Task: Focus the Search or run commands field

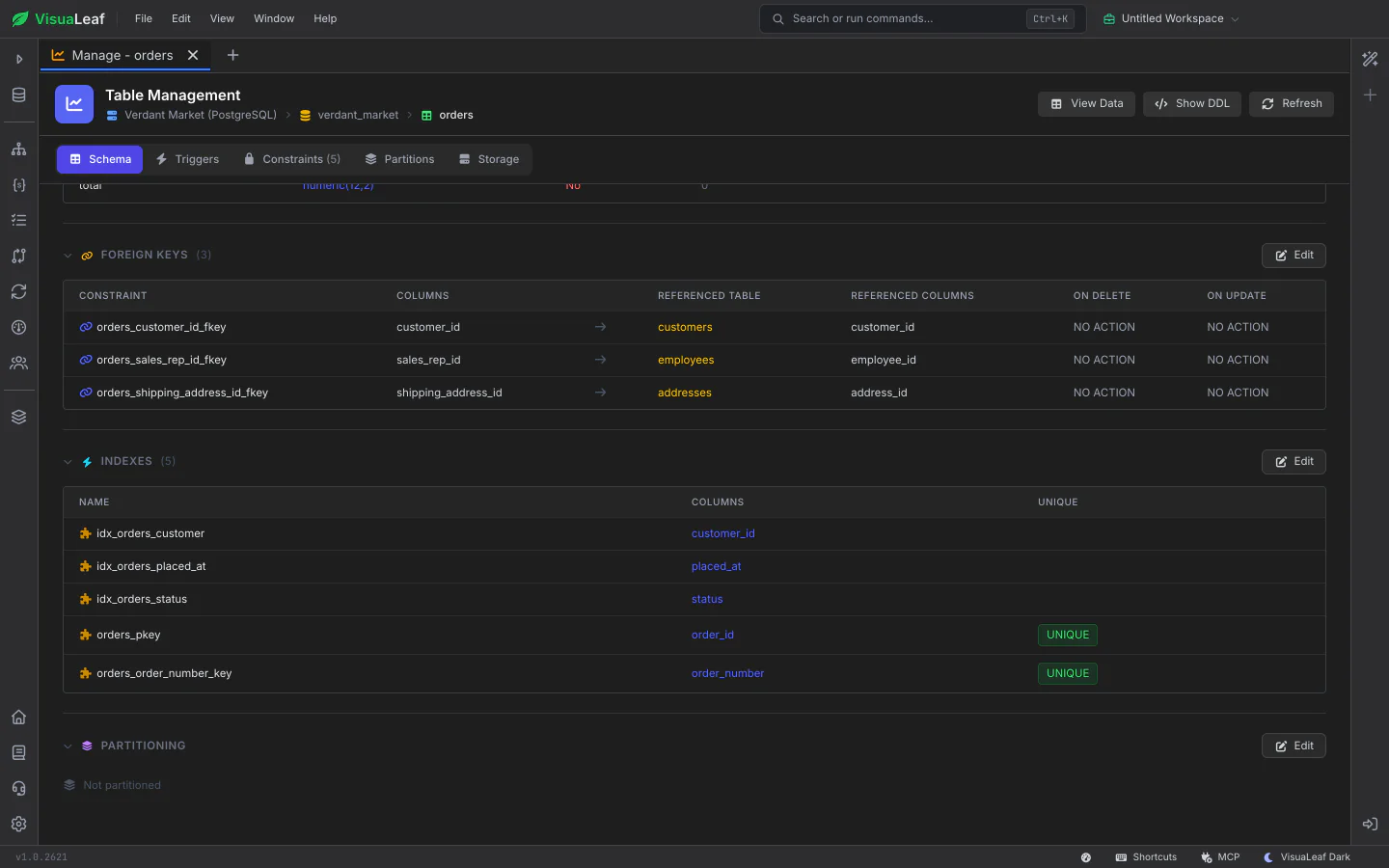Action: tap(923, 18)
